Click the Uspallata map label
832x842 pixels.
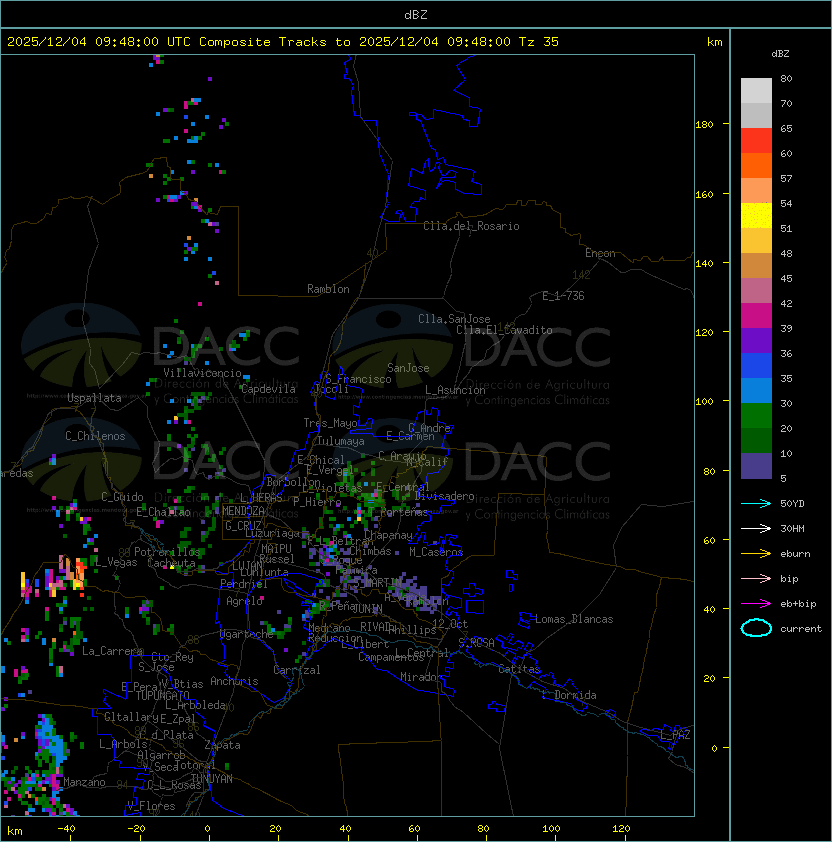(x=94, y=398)
